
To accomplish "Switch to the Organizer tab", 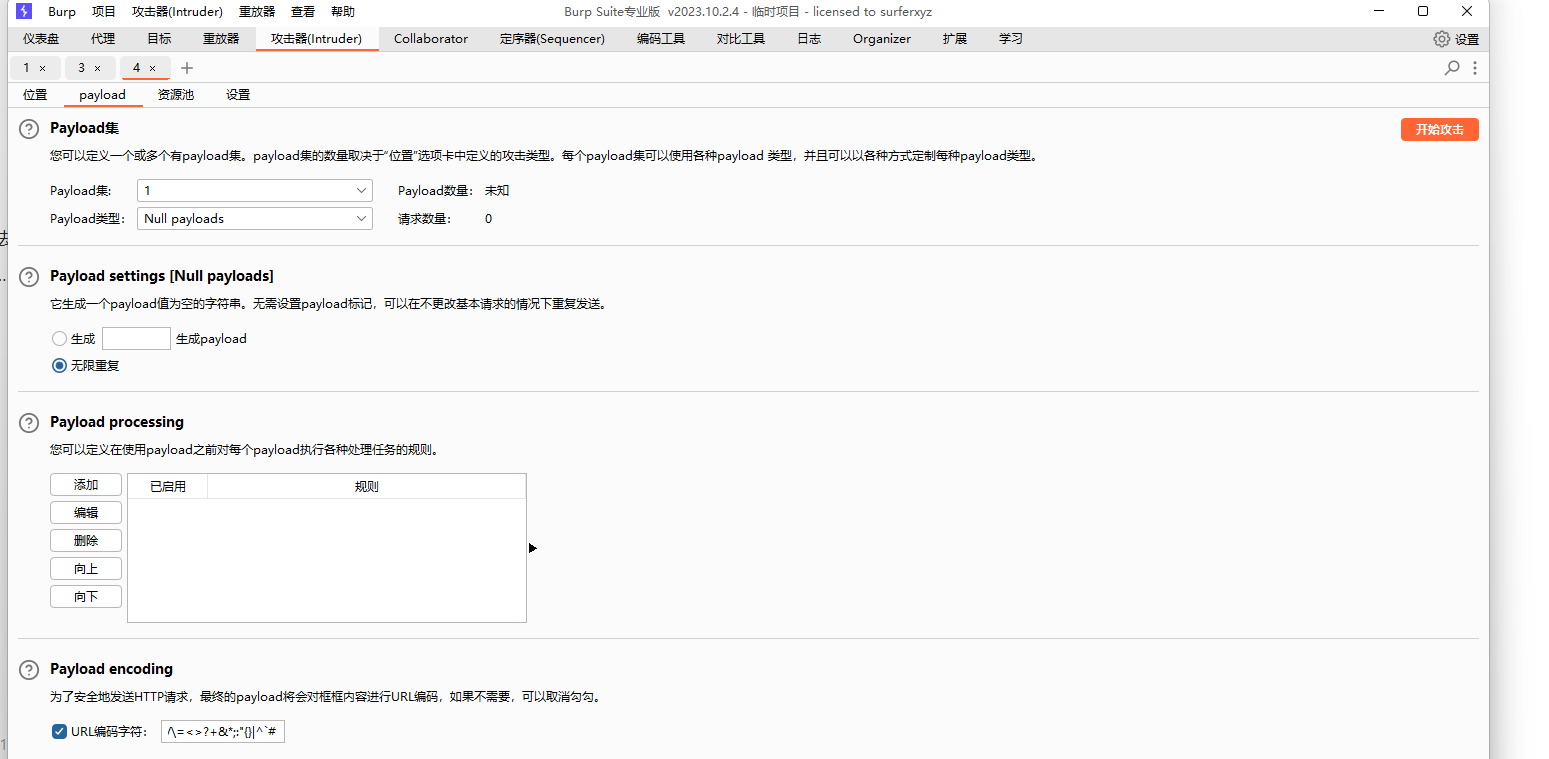I will [x=882, y=39].
